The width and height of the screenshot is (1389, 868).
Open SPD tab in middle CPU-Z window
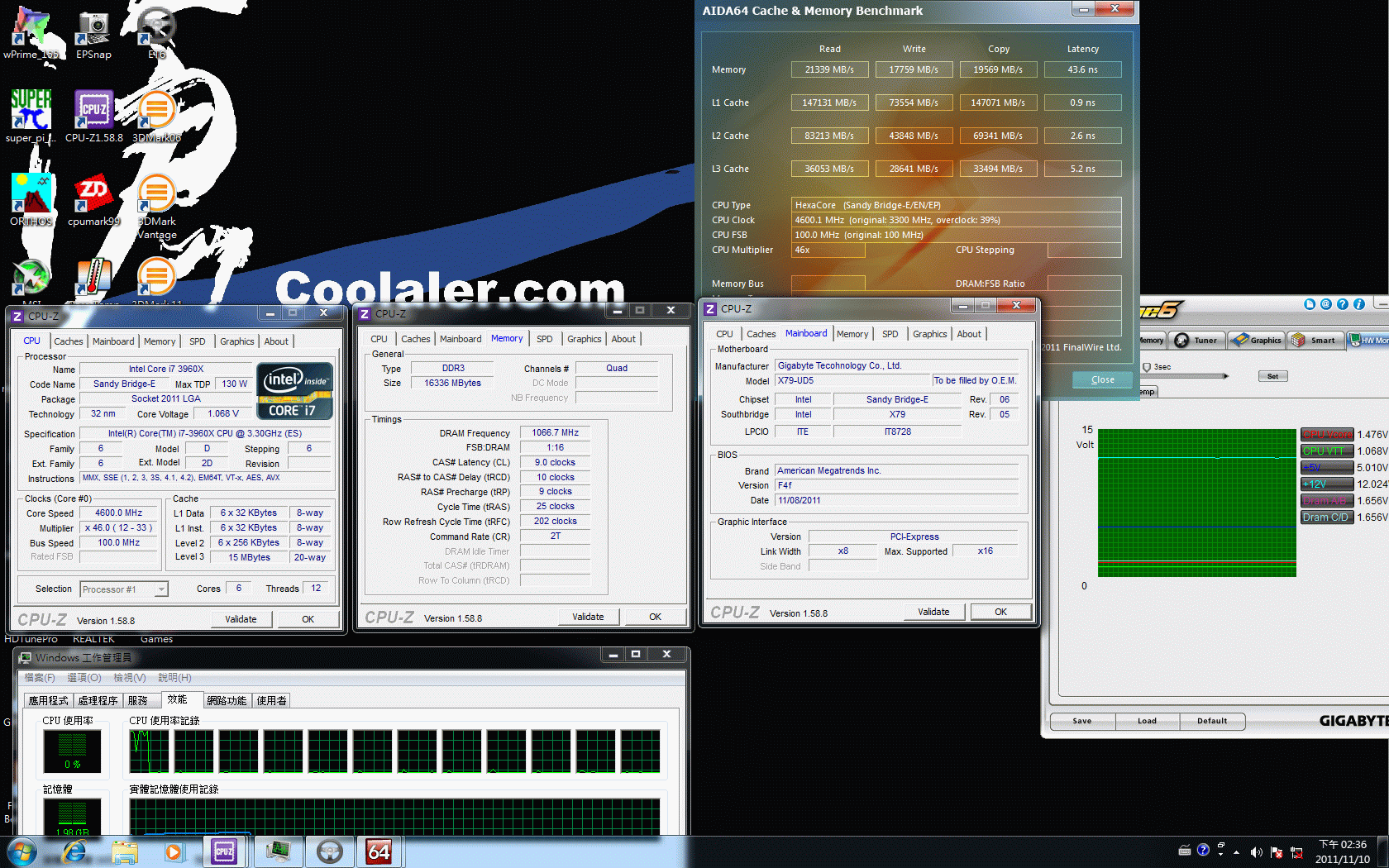544,339
